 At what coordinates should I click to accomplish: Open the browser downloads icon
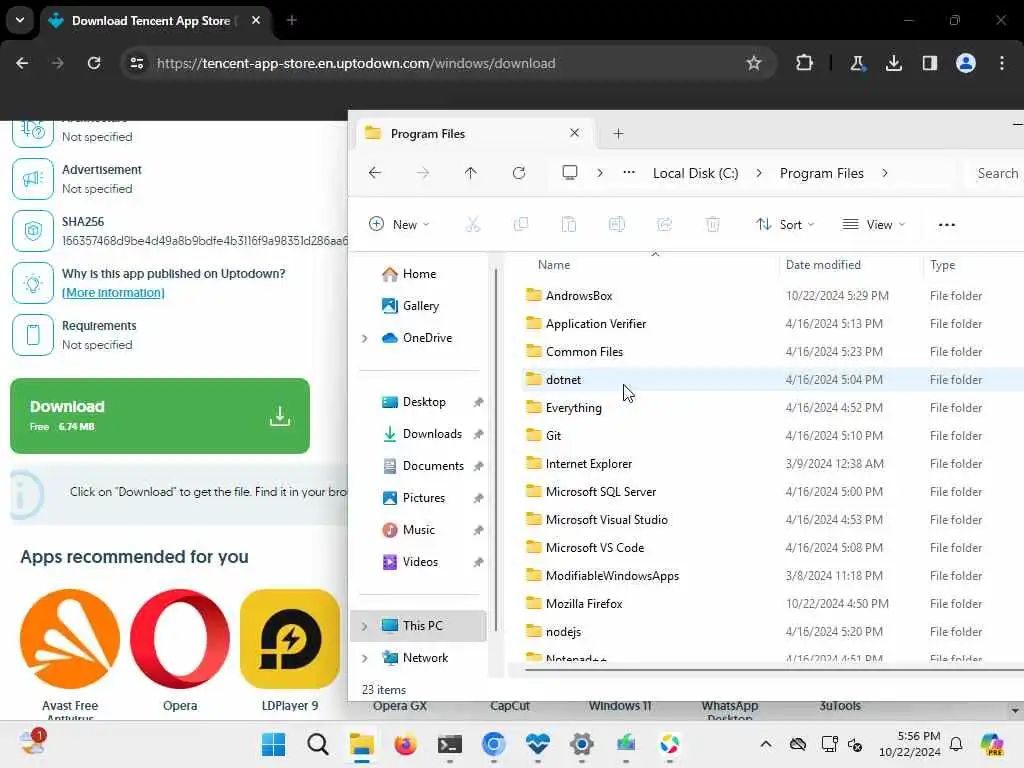pyautogui.click(x=893, y=63)
